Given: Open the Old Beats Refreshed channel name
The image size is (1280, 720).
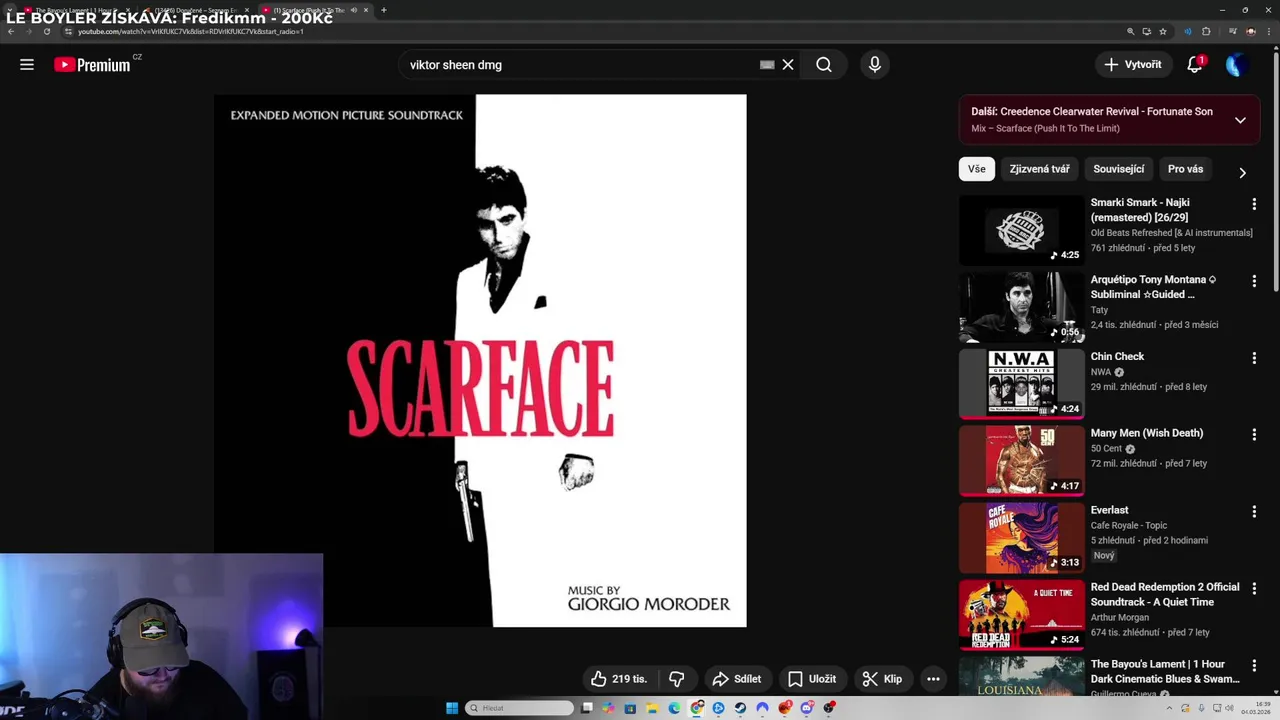Looking at the screenshot, I should pyautogui.click(x=1171, y=233).
